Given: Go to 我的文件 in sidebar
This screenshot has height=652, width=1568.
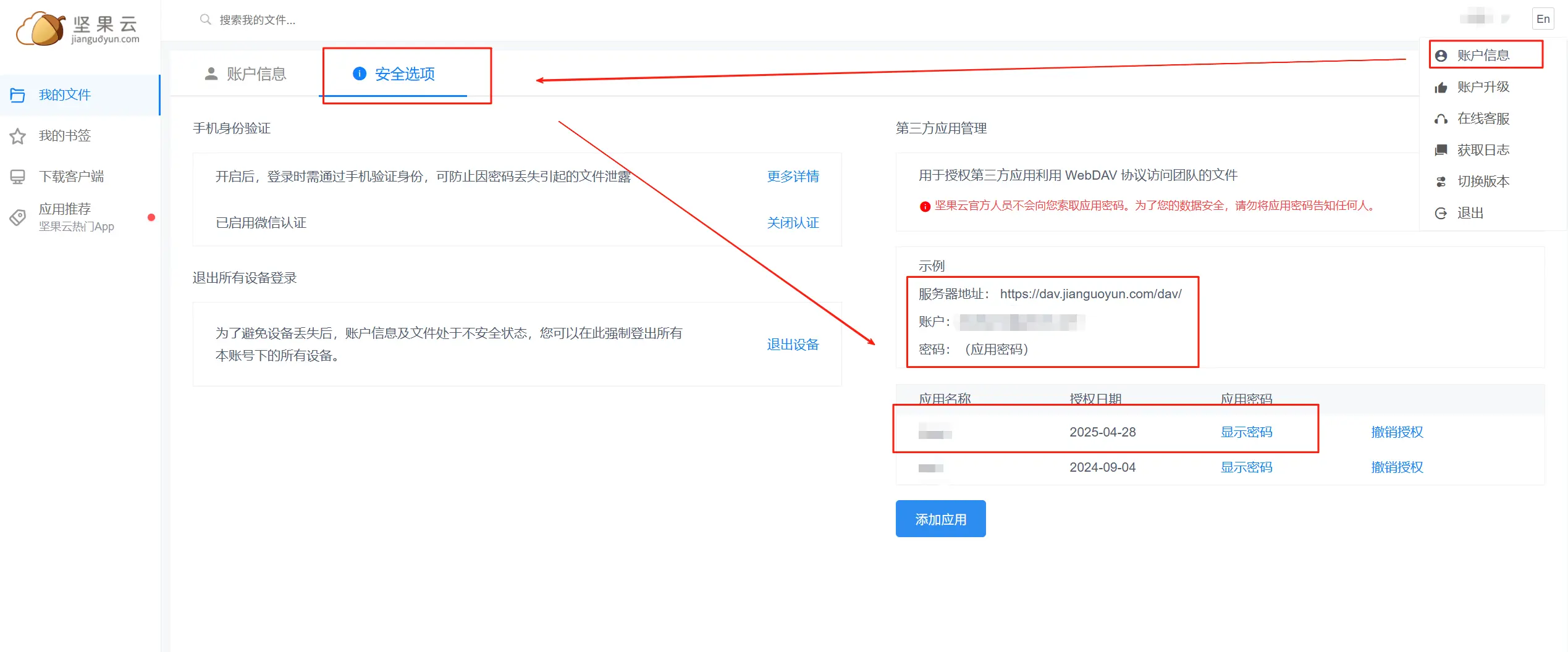Looking at the screenshot, I should click(80, 95).
